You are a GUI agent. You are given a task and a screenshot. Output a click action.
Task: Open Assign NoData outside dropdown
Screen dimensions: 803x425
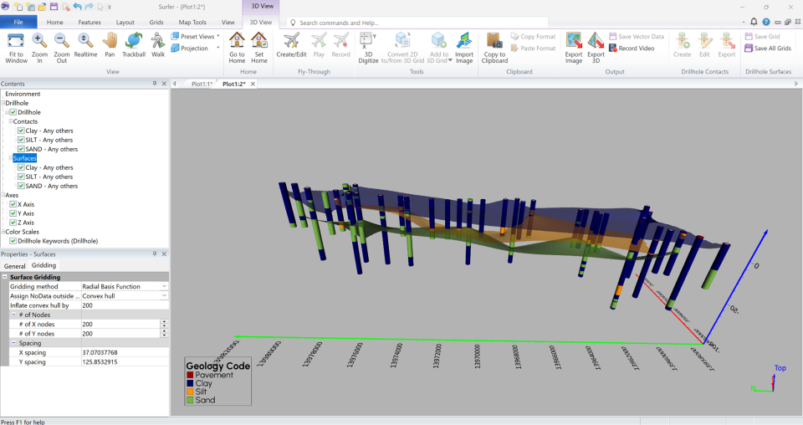coord(164,296)
